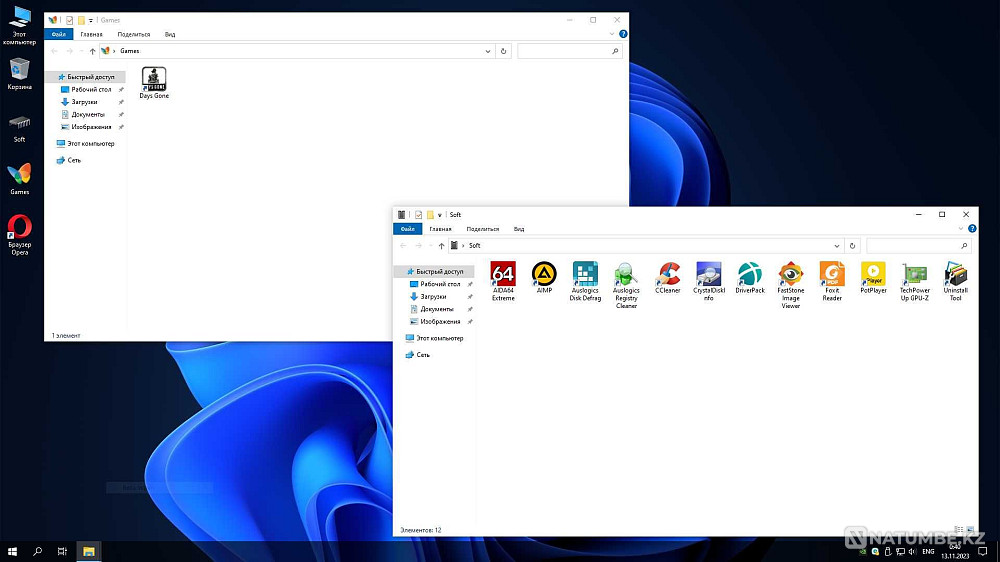Toggle the properties checkmark in Soft title bar

pos(418,215)
